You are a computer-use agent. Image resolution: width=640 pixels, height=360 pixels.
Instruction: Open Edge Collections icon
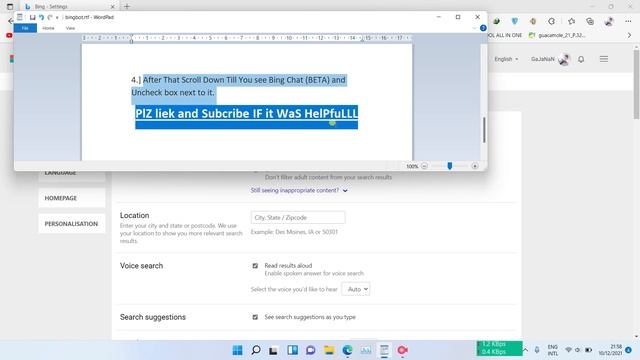click(x=590, y=21)
